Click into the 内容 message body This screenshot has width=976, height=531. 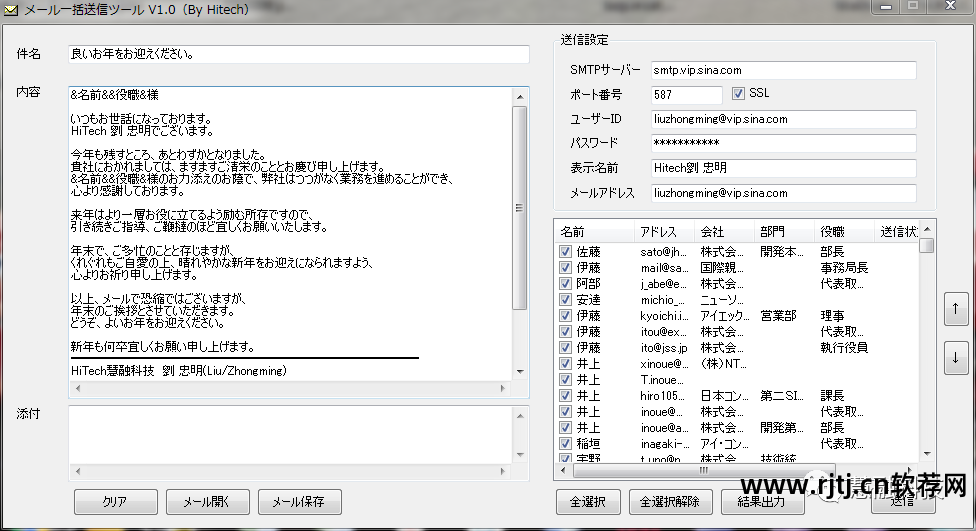291,233
